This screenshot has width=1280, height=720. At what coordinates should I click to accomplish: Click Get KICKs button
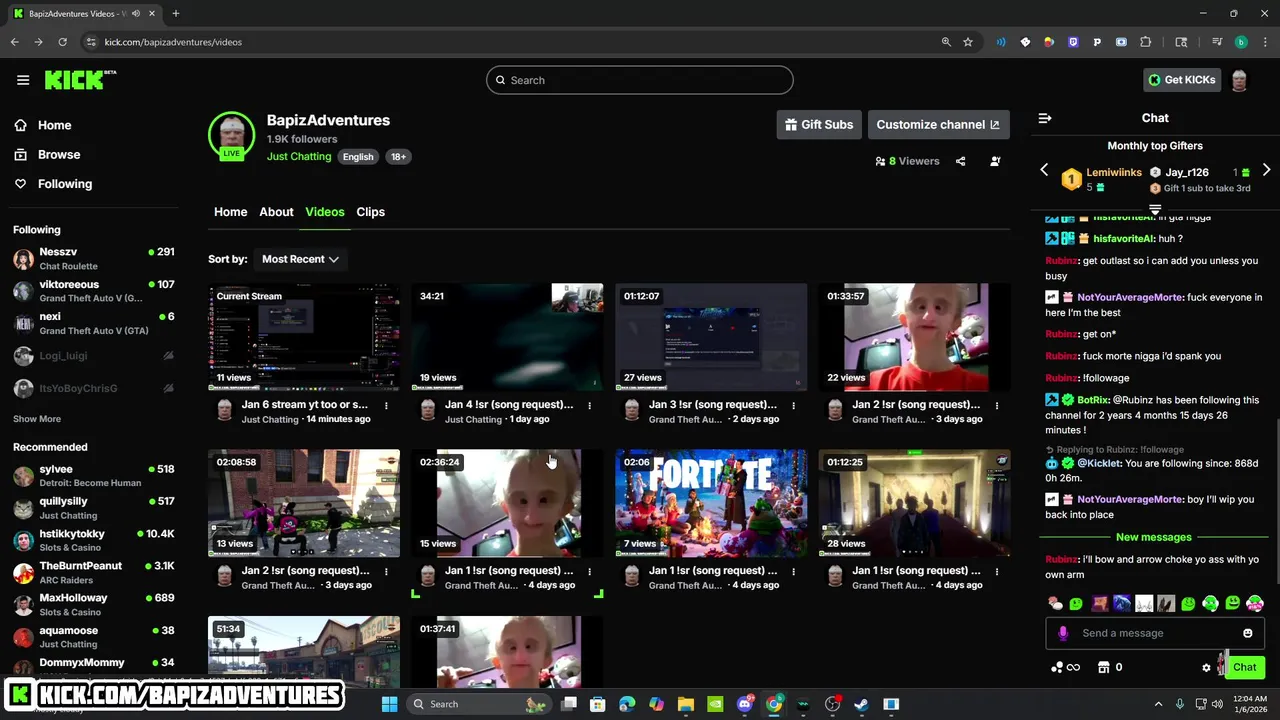tap(1181, 80)
